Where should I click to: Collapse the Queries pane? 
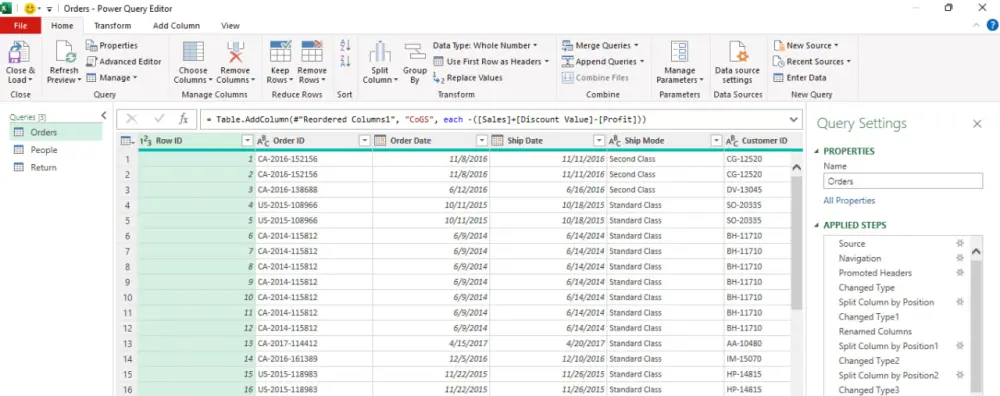104,115
